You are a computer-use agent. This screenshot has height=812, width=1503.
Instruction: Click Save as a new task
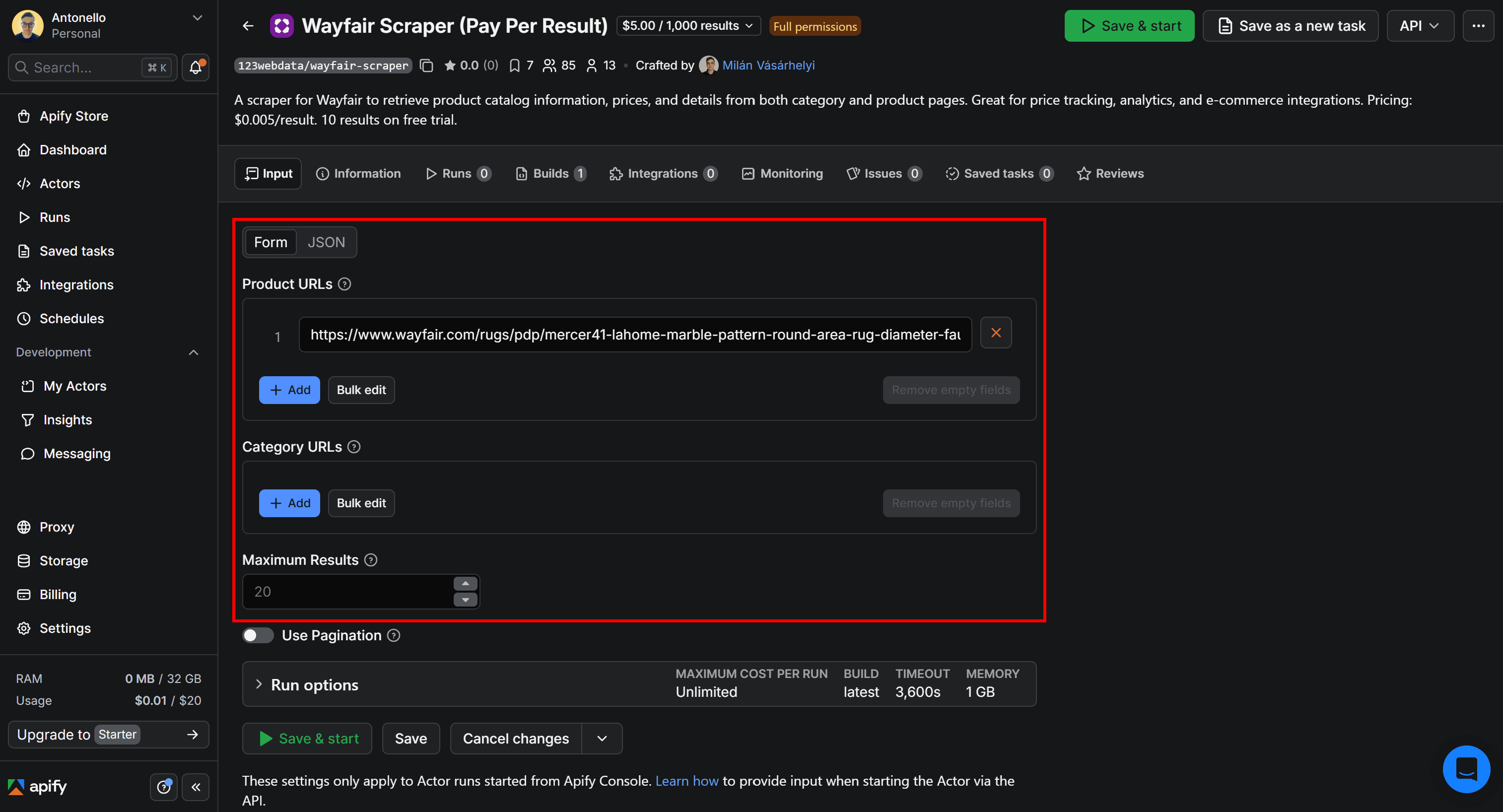(1291, 26)
